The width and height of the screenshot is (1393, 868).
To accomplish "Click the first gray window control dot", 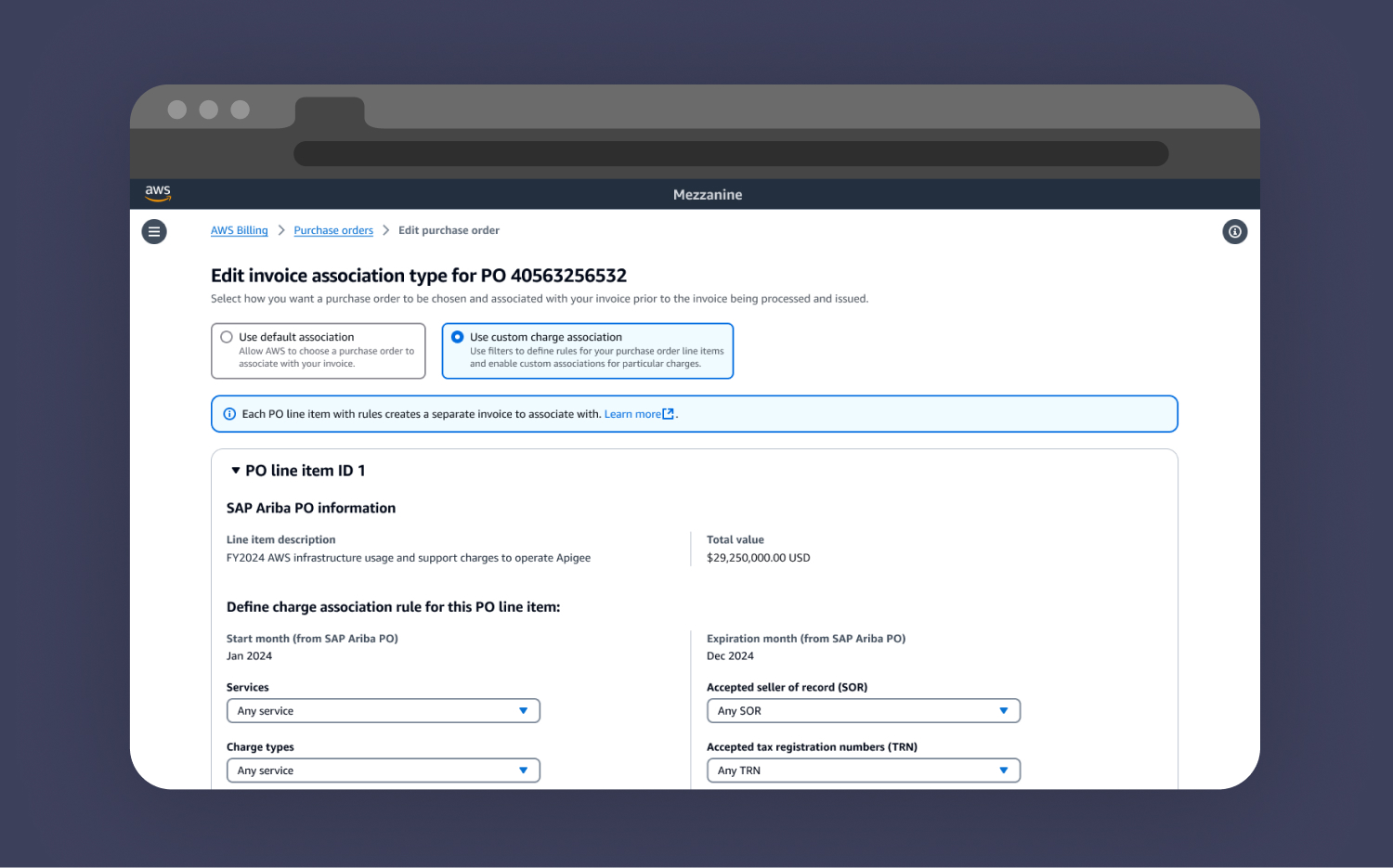I will coord(177,110).
